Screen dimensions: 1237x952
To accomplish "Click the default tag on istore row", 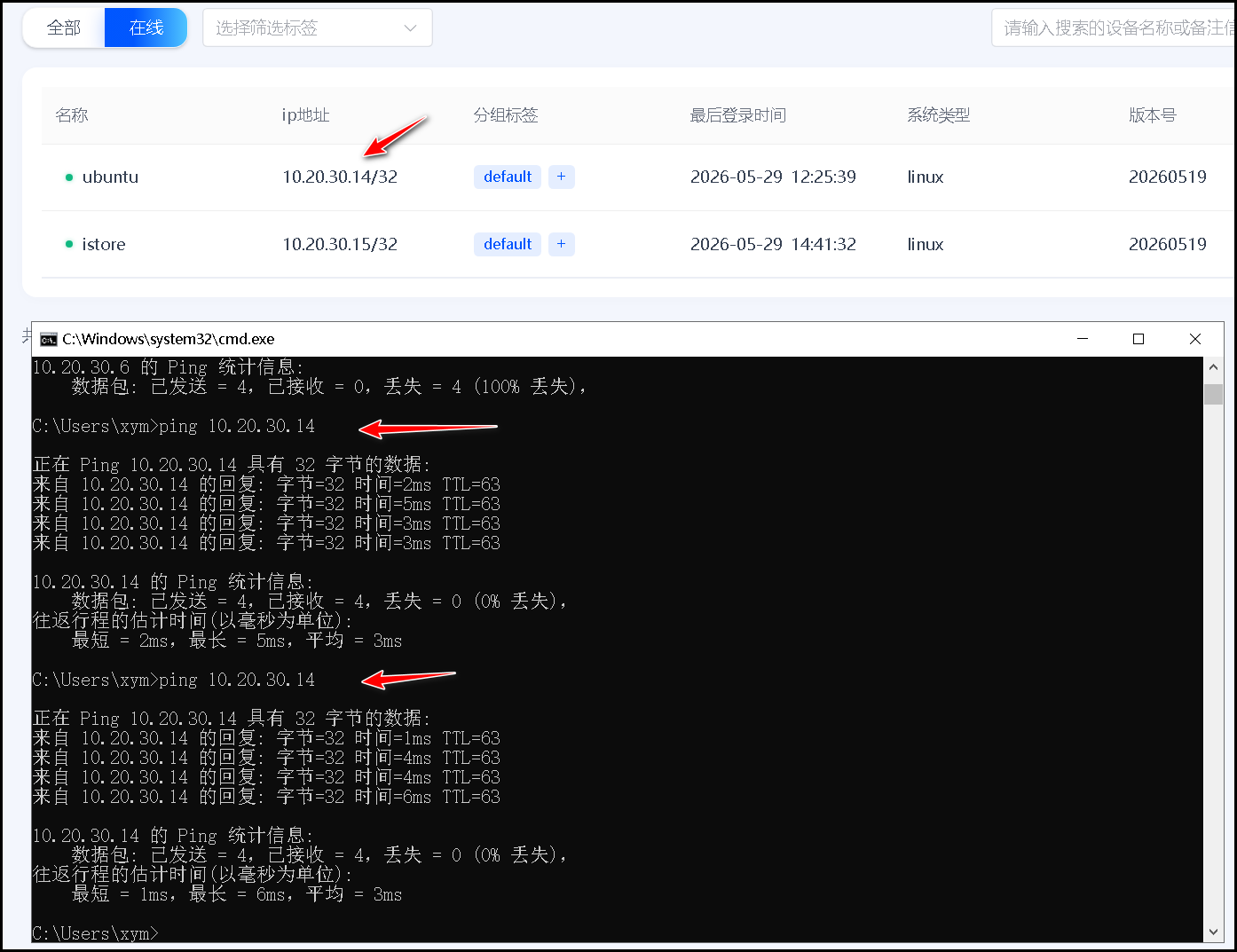I will pyautogui.click(x=508, y=244).
